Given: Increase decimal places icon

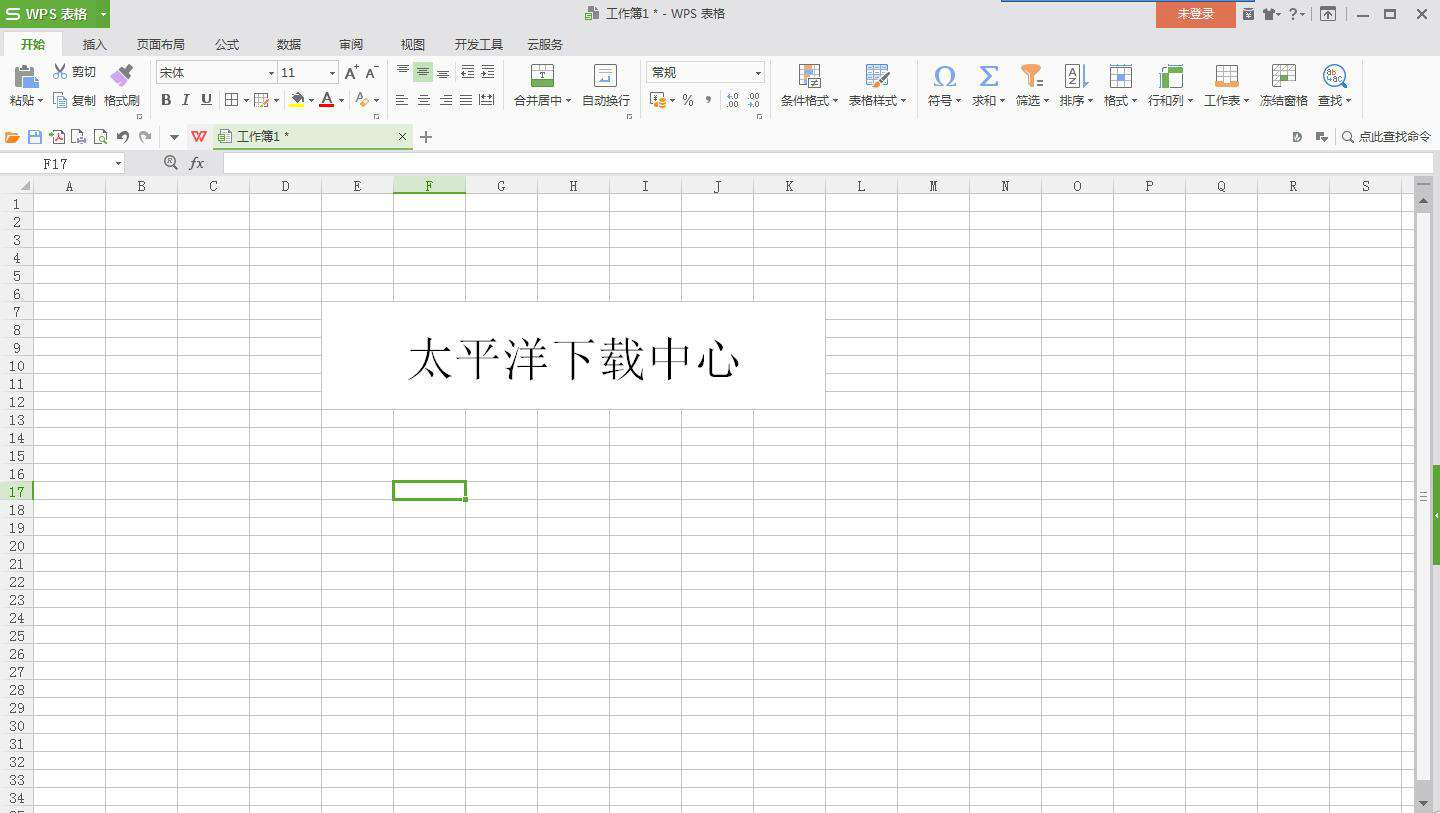Looking at the screenshot, I should [x=732, y=100].
